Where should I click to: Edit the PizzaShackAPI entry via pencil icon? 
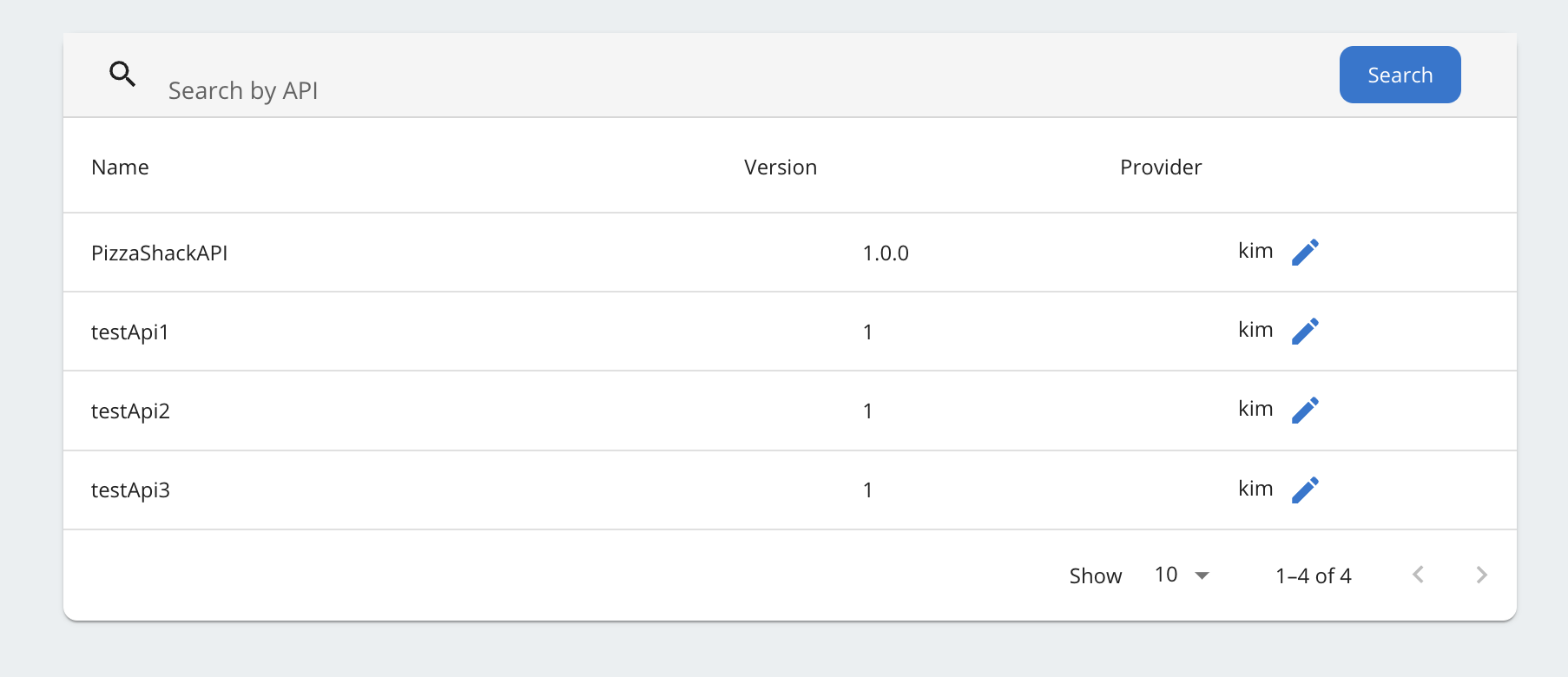(1305, 253)
